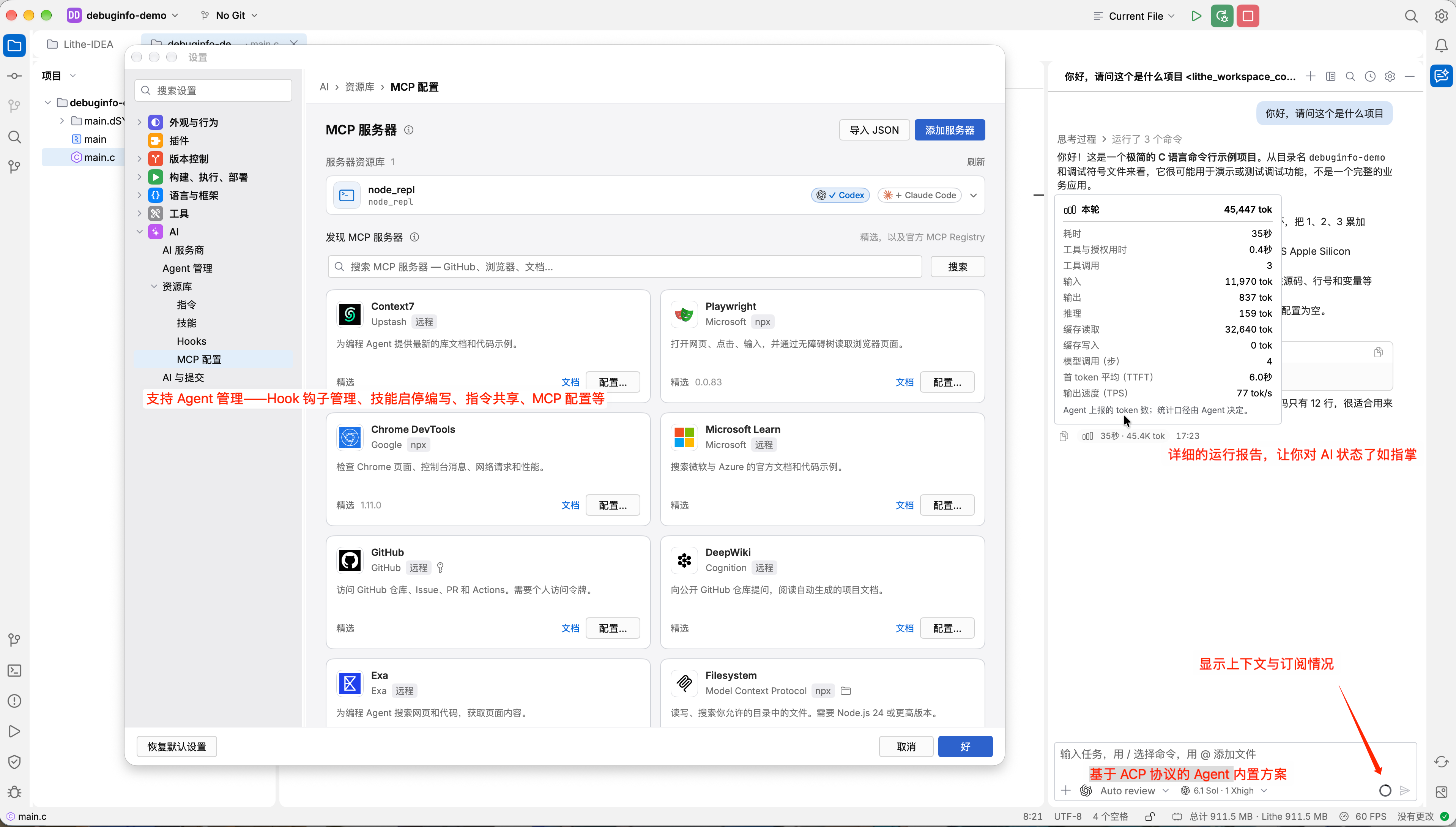This screenshot has width=1456, height=827.
Task: Open Notifications bell icon
Action: click(x=1441, y=46)
